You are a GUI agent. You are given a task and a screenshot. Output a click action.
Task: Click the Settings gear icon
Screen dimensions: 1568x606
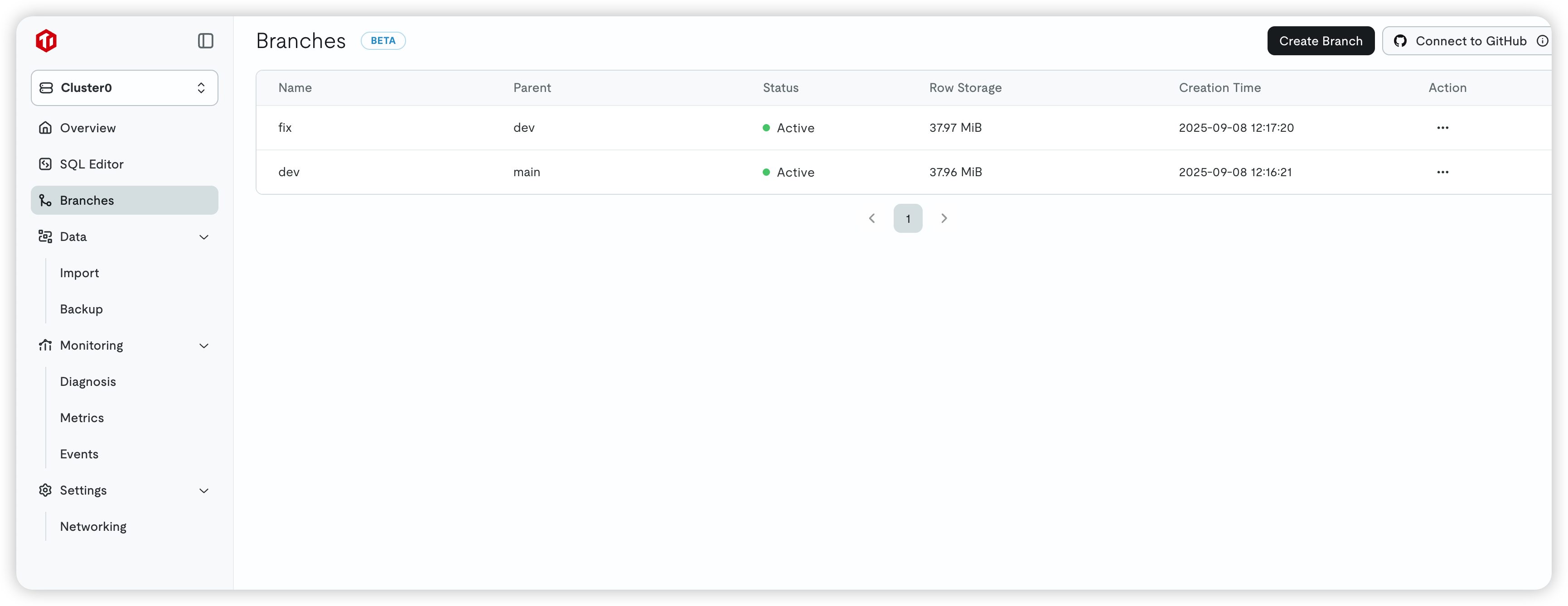pyautogui.click(x=45, y=491)
